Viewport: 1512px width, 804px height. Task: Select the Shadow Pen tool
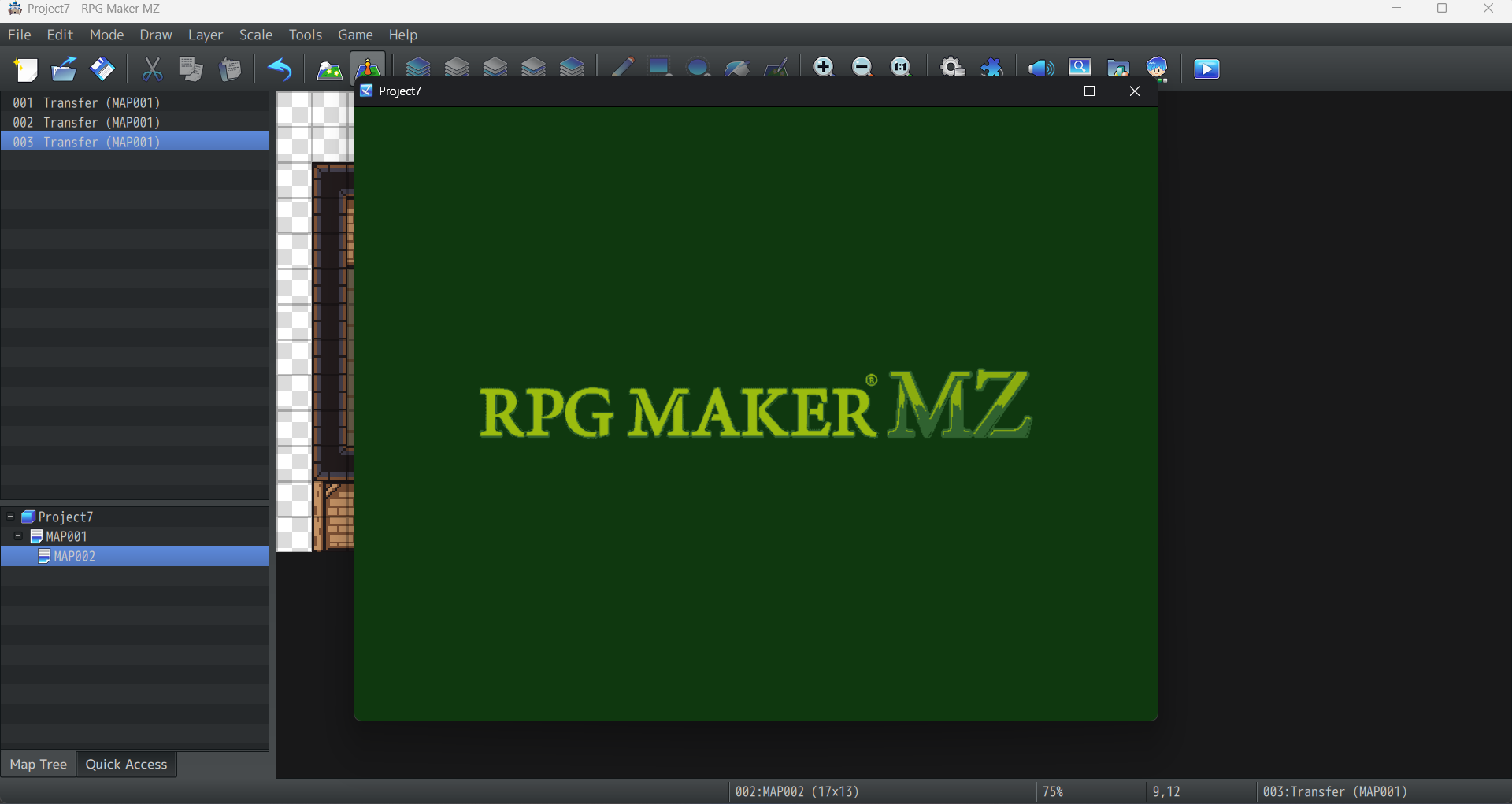[x=776, y=67]
